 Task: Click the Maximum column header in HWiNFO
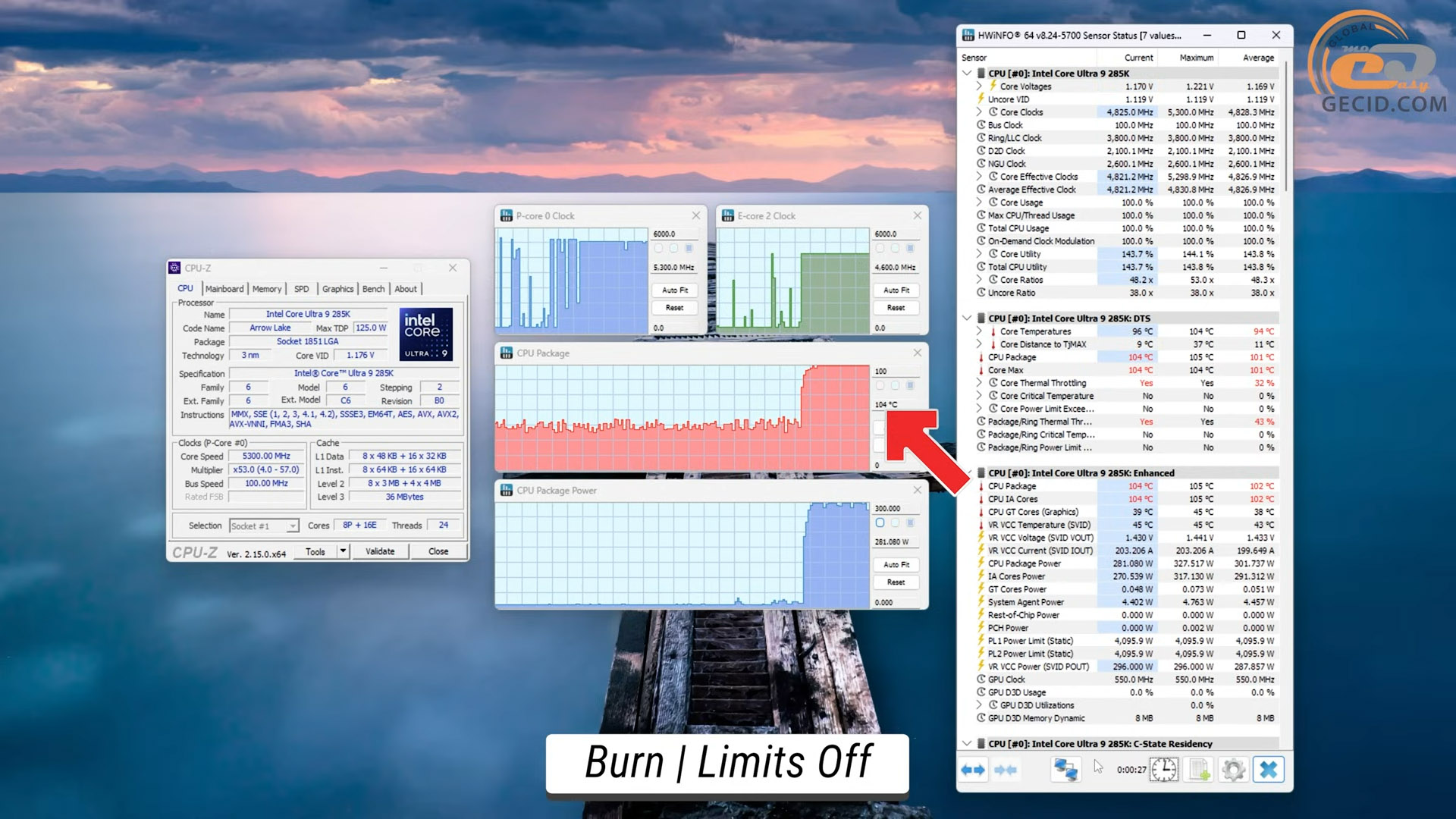(1196, 58)
